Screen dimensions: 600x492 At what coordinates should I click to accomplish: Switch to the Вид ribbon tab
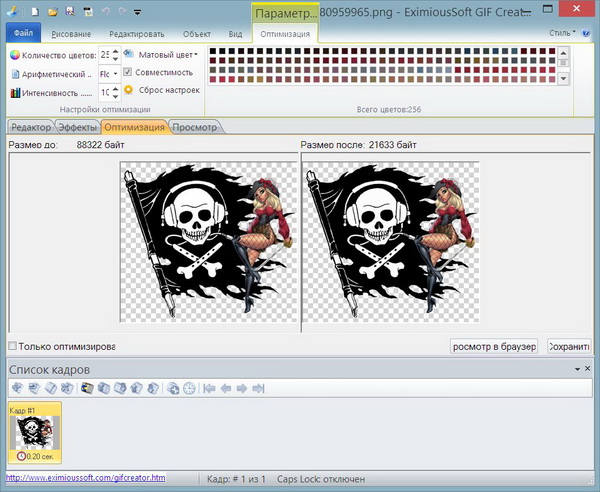pyautogui.click(x=235, y=34)
